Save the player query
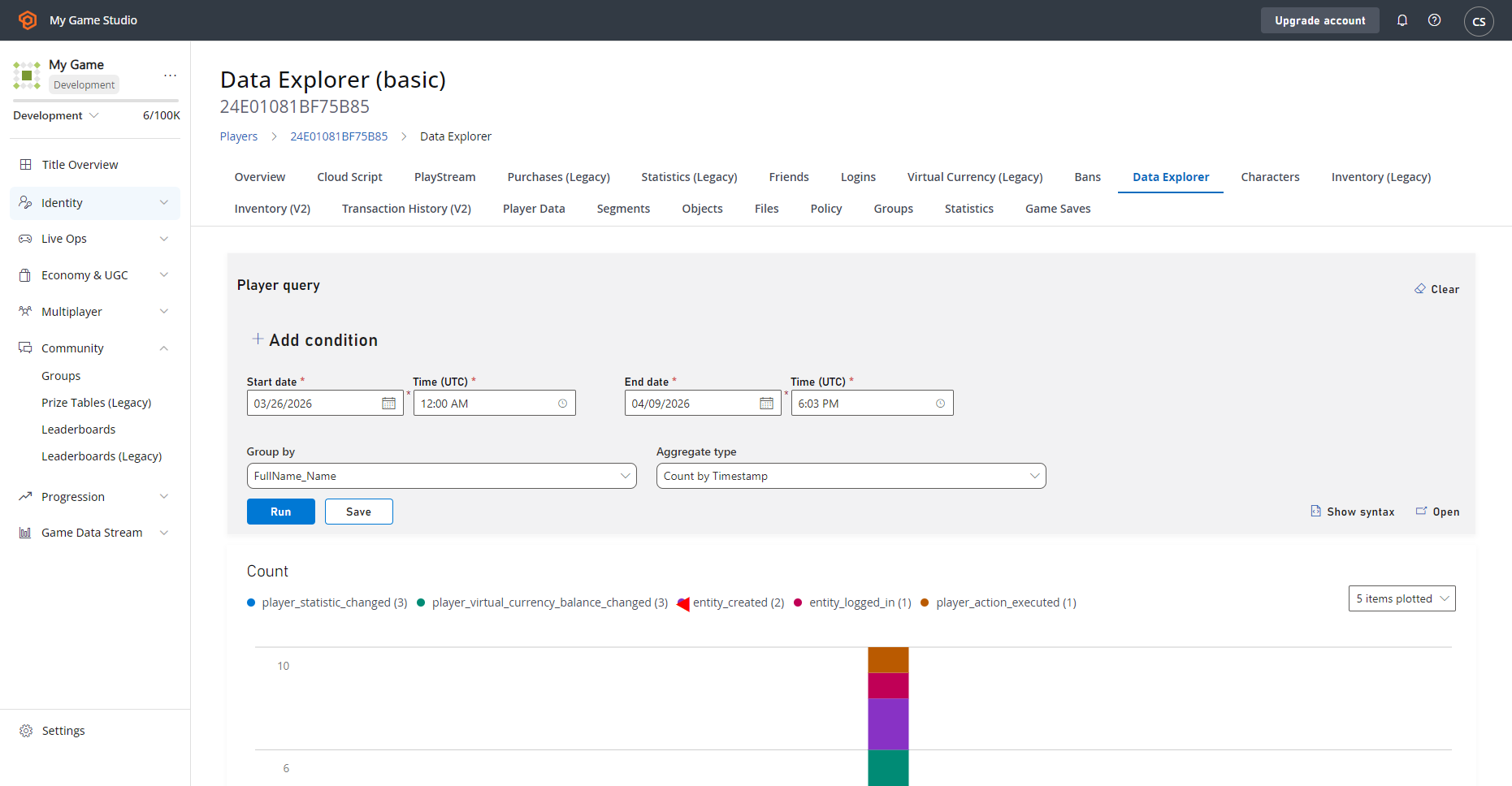1512x786 pixels. pyautogui.click(x=358, y=512)
